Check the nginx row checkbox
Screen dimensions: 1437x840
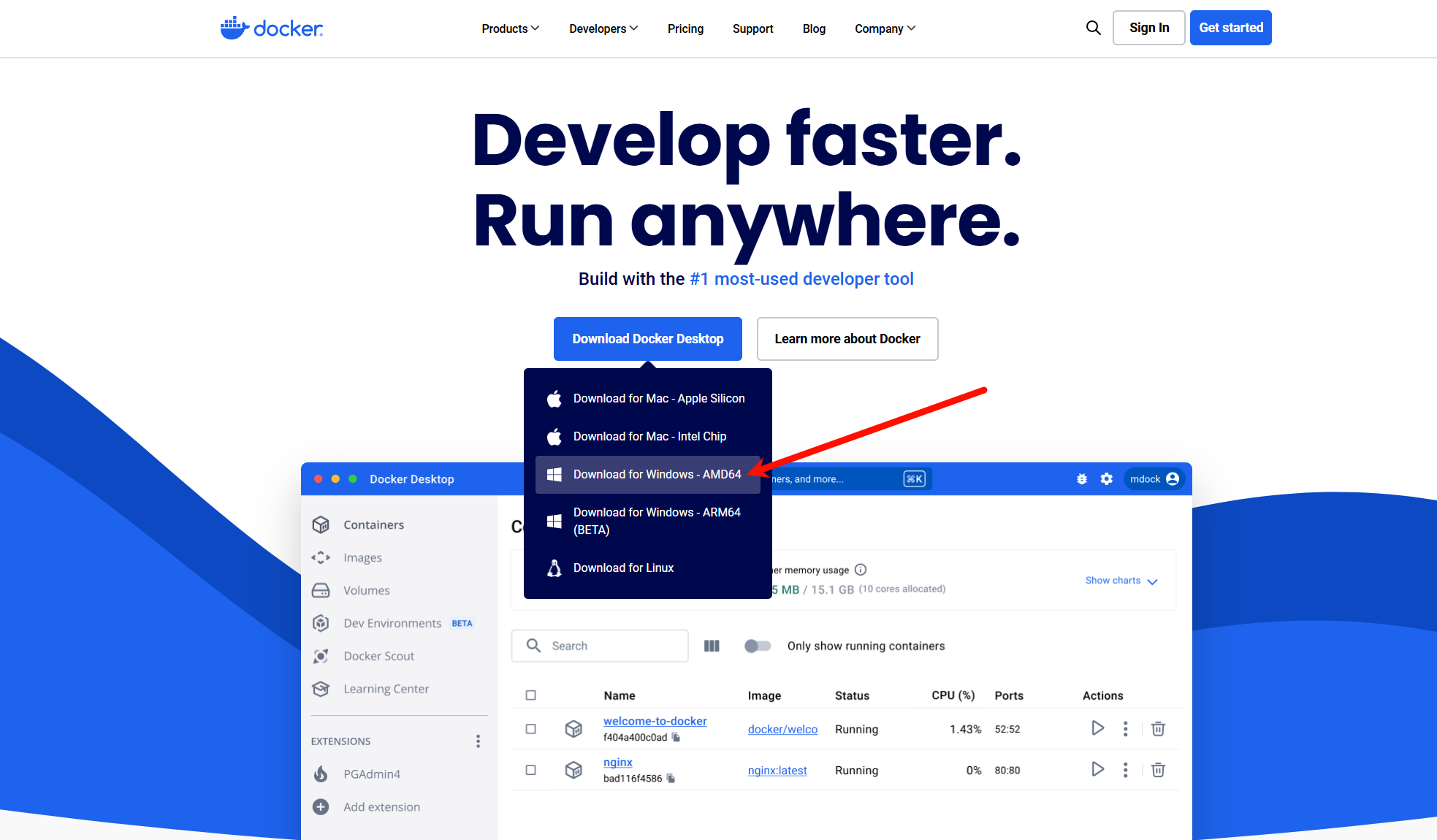tap(531, 770)
